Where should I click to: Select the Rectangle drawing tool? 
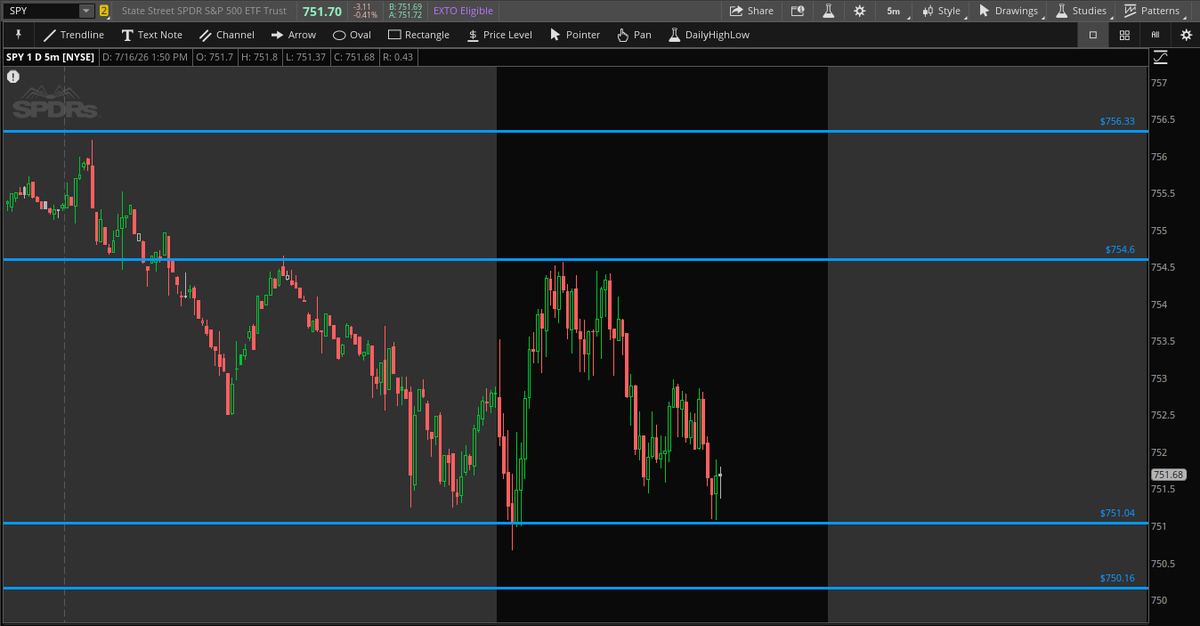[419, 34]
